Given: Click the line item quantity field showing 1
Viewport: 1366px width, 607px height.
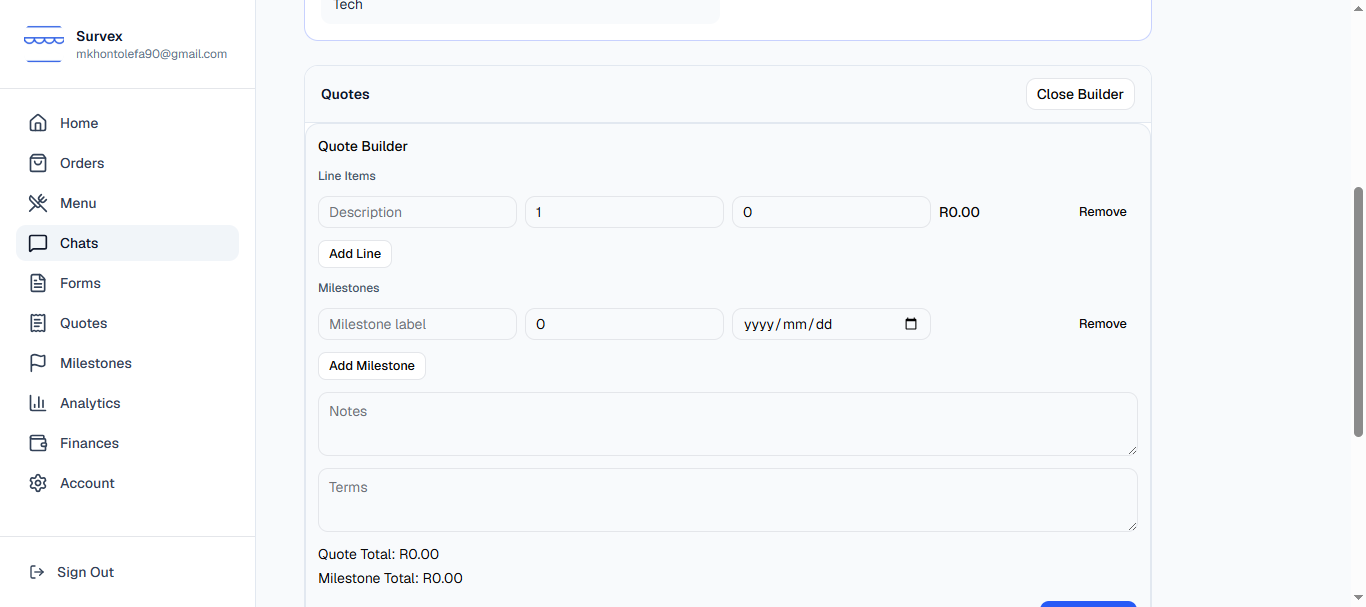Looking at the screenshot, I should 624,212.
